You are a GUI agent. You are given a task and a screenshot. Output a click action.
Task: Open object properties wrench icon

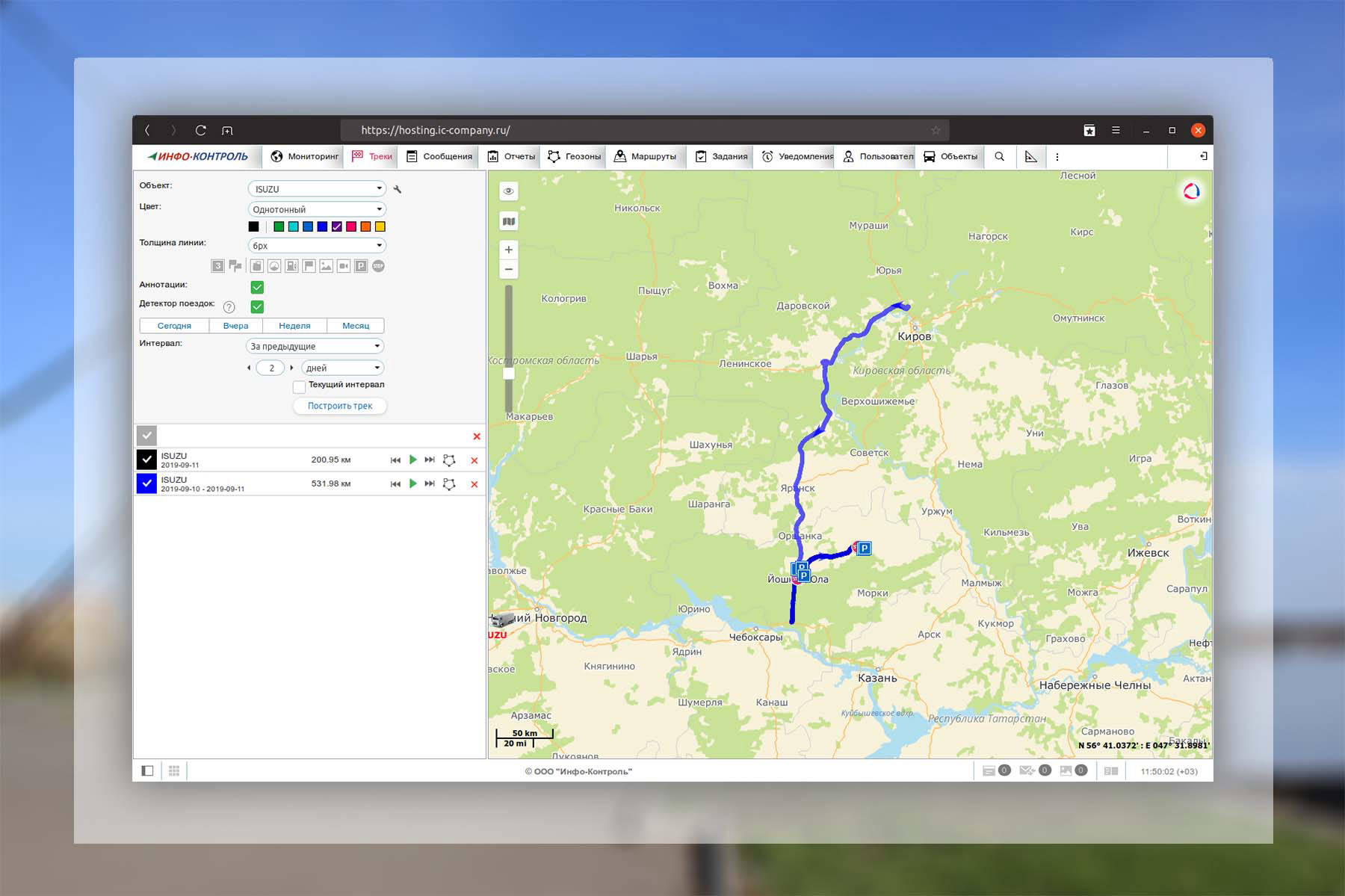pyautogui.click(x=398, y=189)
